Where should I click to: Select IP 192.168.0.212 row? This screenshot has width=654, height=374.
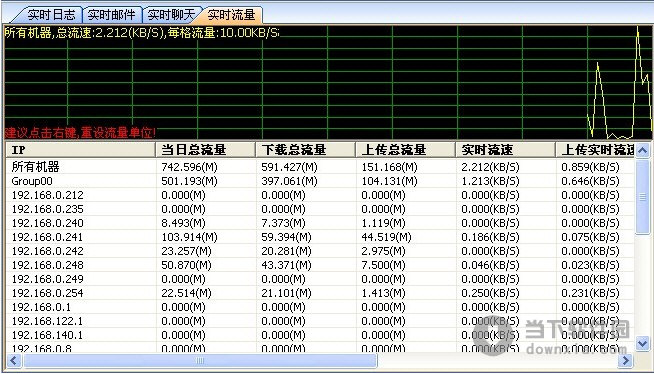320,195
